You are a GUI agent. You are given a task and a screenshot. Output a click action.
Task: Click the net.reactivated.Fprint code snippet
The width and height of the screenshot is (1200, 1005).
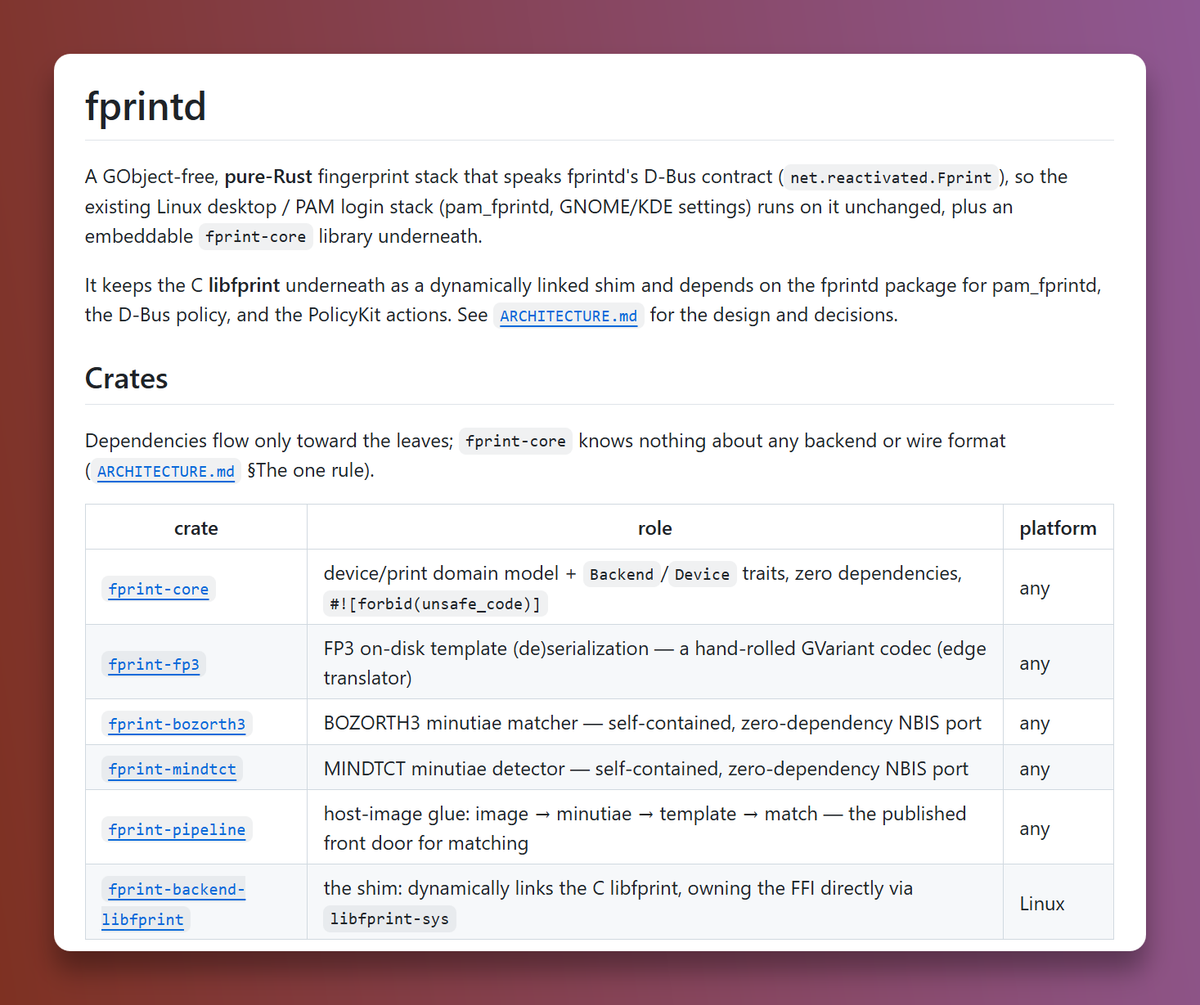pos(891,178)
